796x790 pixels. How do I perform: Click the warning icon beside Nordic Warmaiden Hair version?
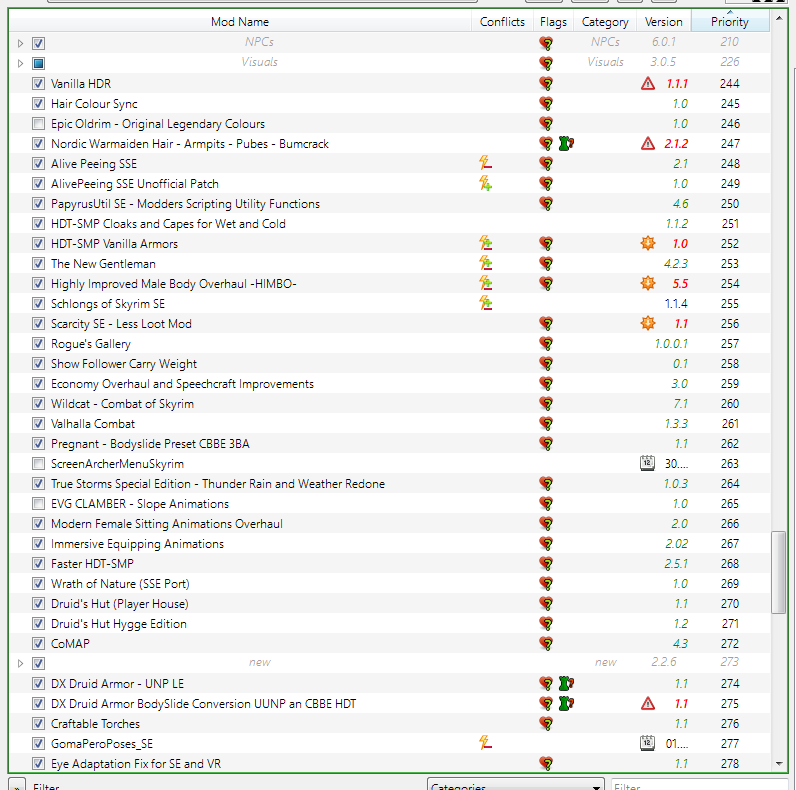tap(648, 144)
